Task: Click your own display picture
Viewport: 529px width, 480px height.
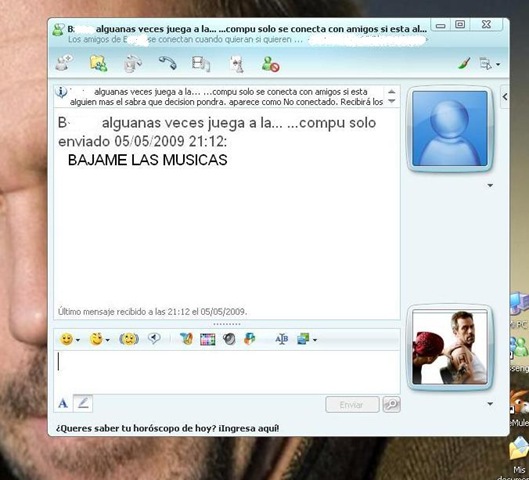Action: tap(450, 347)
